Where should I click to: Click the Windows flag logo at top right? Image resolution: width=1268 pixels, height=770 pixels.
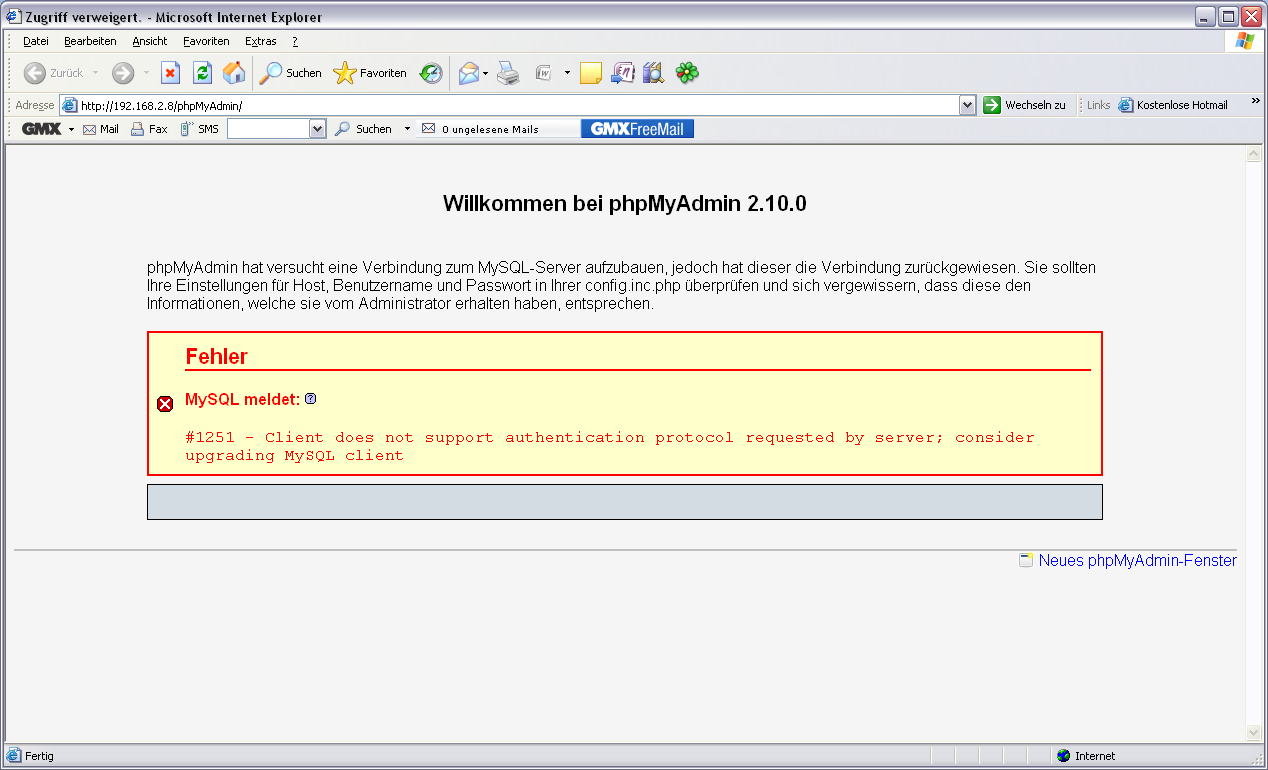click(1245, 41)
